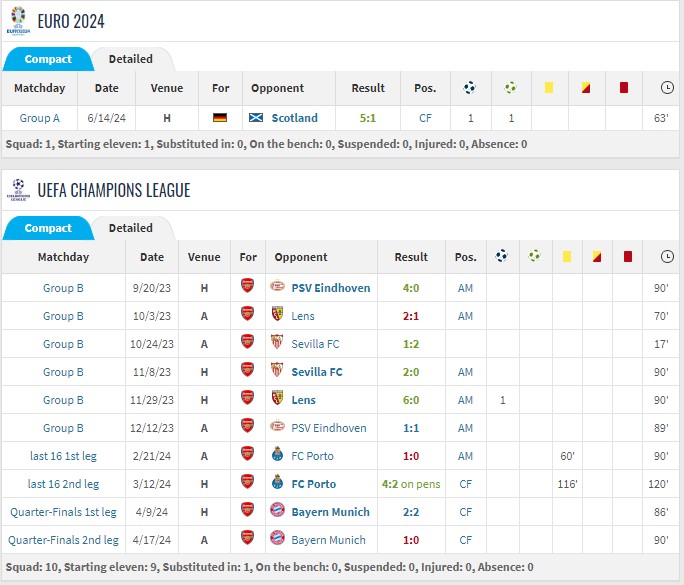Screen dimensions: 684x585
Task: Click FC Porto crest in 3/12/24 row
Action: (x=277, y=482)
